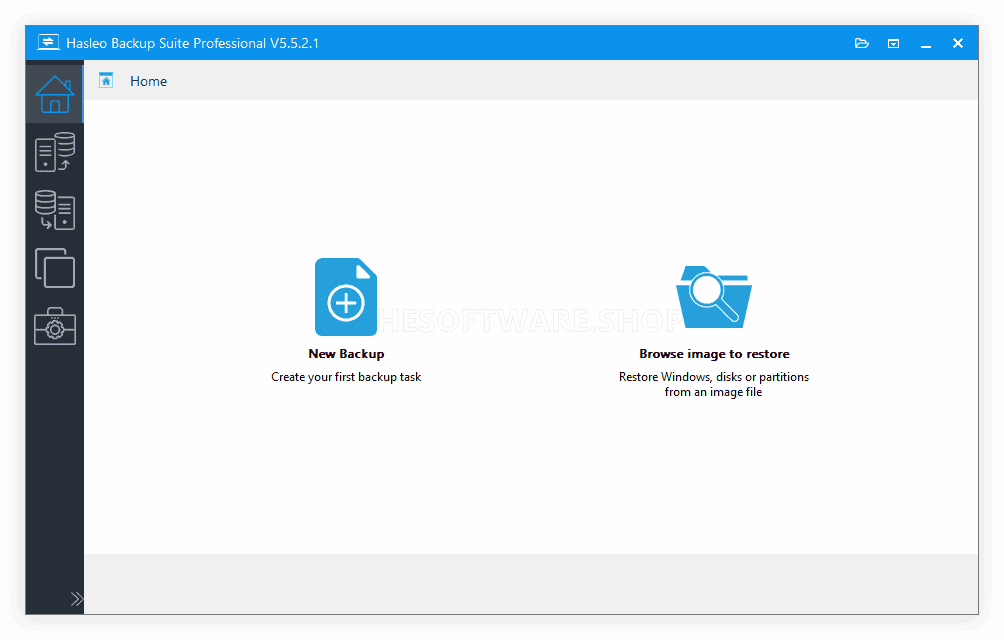Image resolution: width=1004 pixels, height=640 pixels.
Task: Open the Clone section from the sidebar
Action: pyautogui.click(x=54, y=268)
